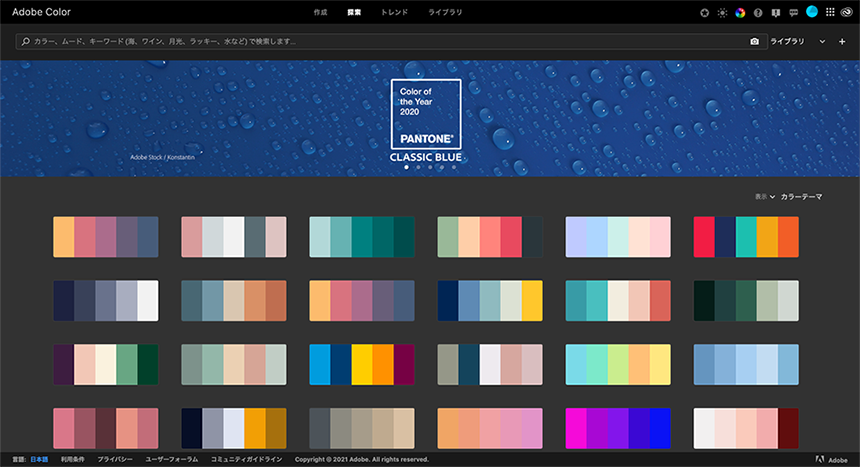Click the Pantone Classic Blue banner box
This screenshot has height=467, width=860.
point(426,114)
